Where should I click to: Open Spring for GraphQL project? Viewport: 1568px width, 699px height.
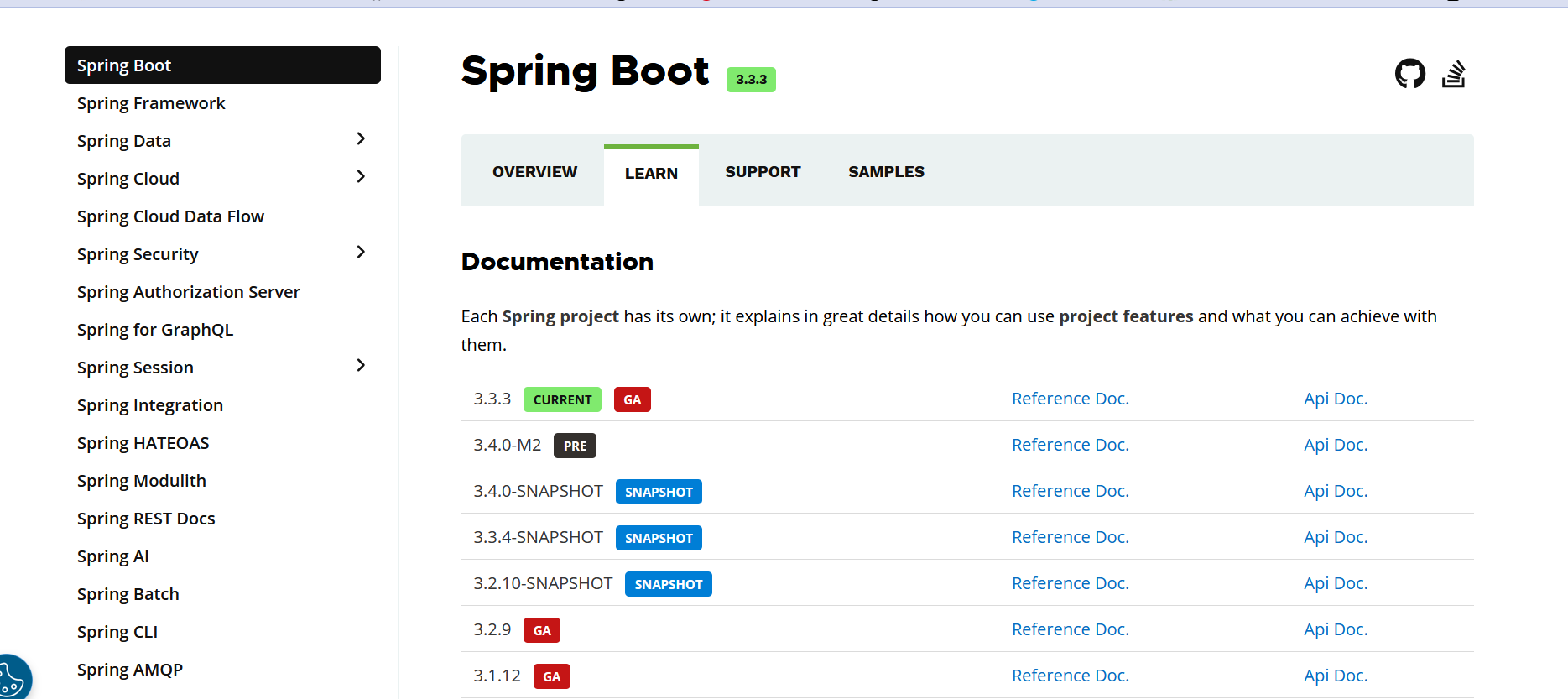(x=155, y=330)
